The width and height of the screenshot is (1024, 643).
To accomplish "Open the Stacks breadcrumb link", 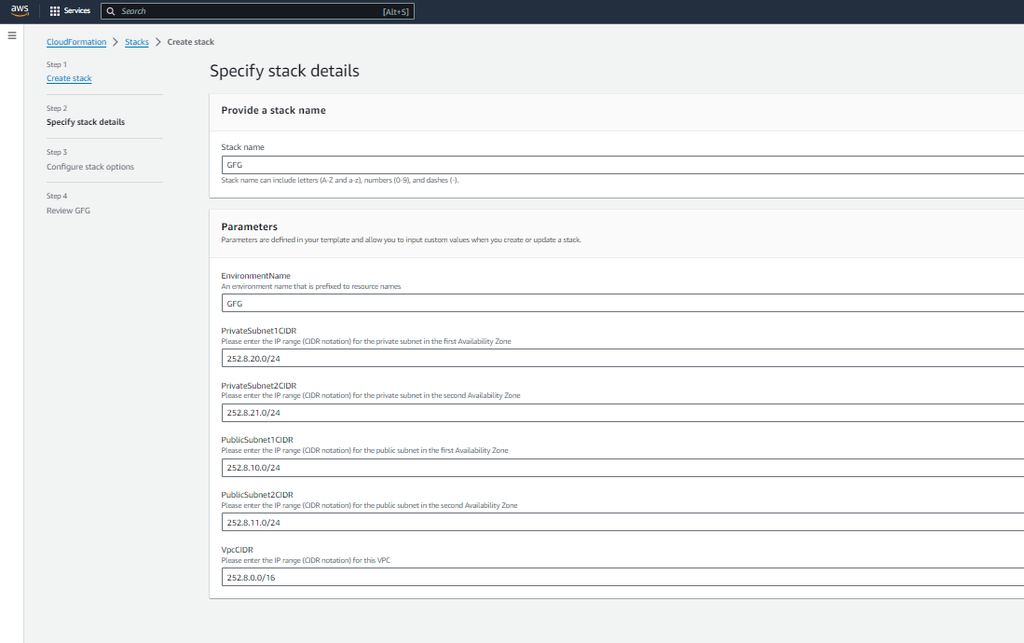I will coord(136,42).
